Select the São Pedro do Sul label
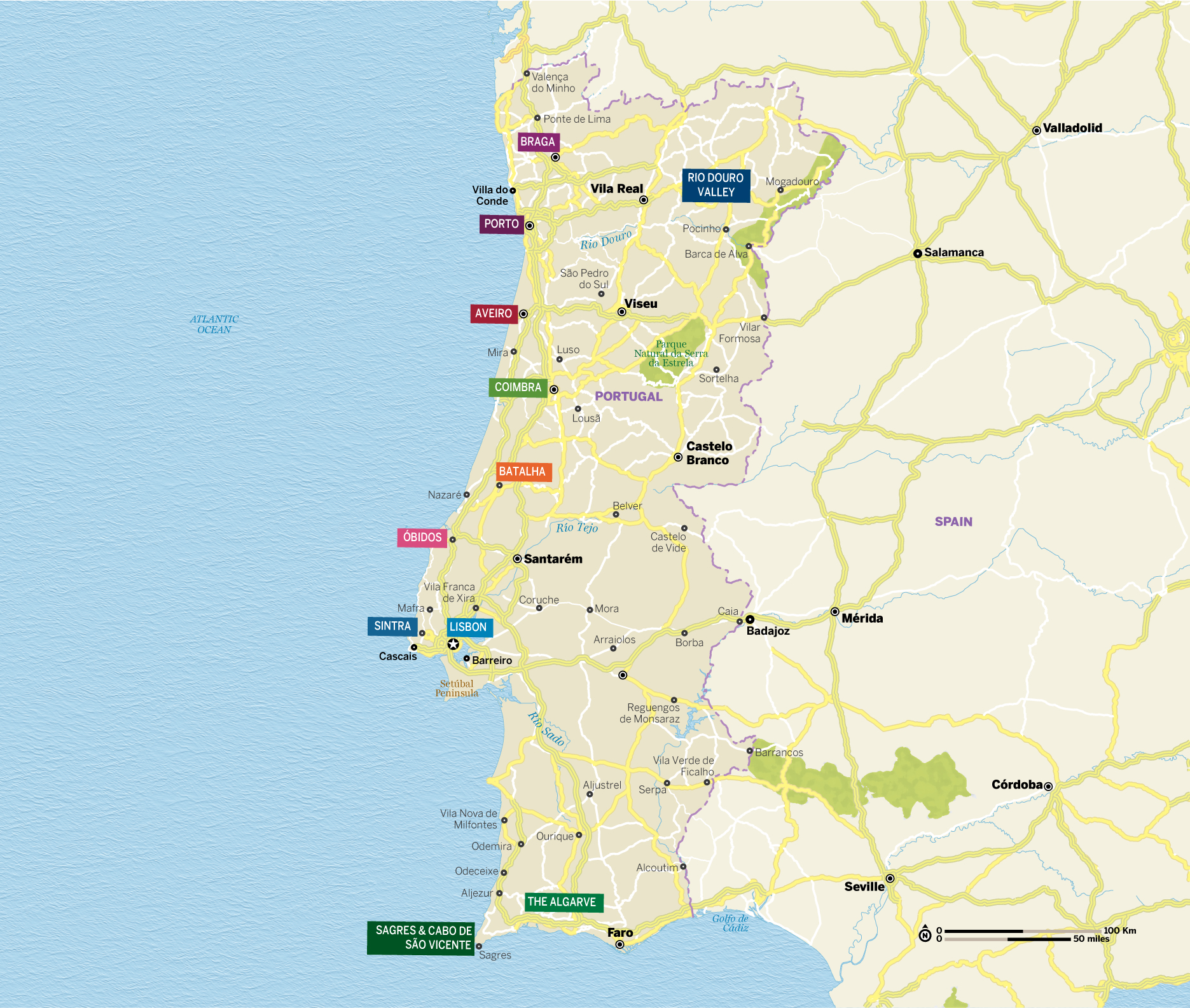 click(x=585, y=279)
